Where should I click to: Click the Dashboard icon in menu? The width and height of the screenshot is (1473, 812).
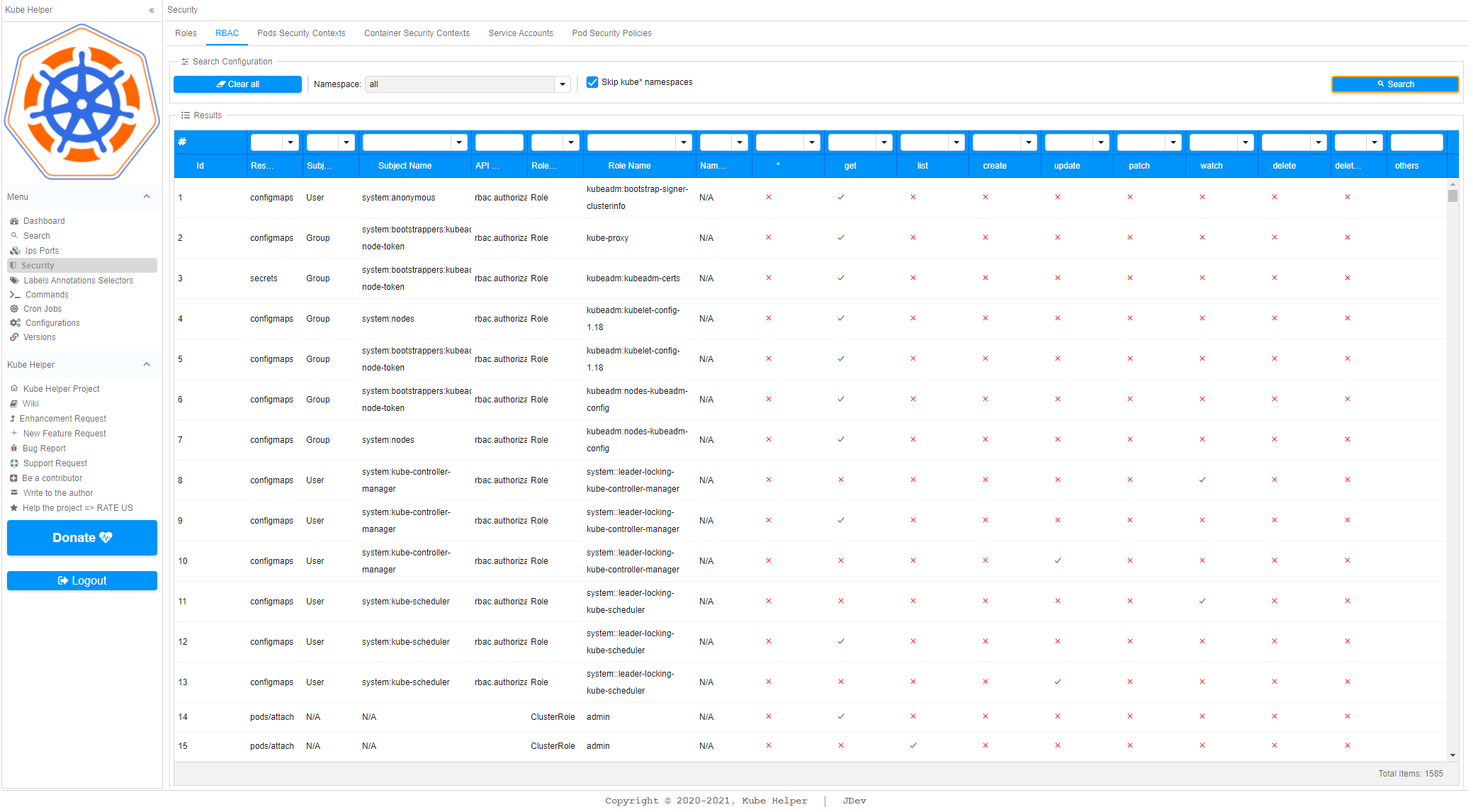pyautogui.click(x=14, y=221)
